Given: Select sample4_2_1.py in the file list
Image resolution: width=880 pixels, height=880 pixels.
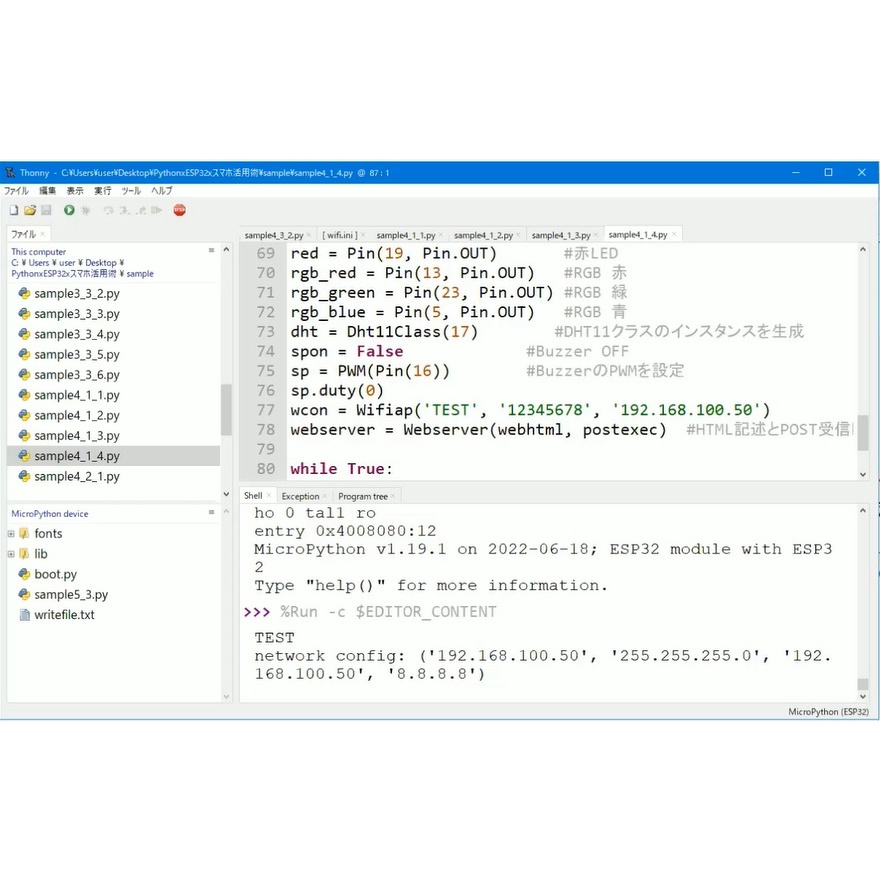Looking at the screenshot, I should 77,476.
